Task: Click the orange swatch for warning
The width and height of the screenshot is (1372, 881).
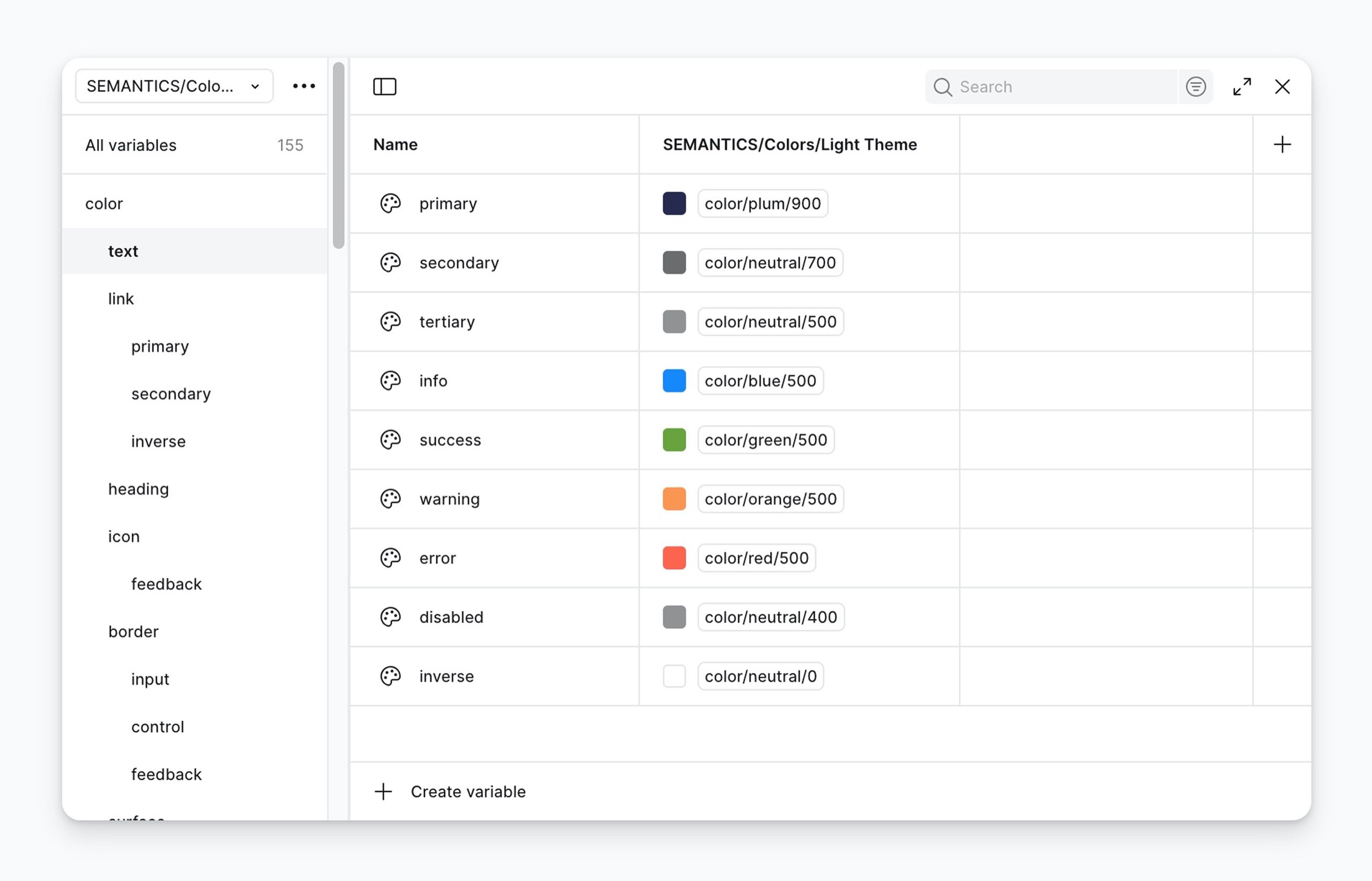Action: pyautogui.click(x=674, y=499)
